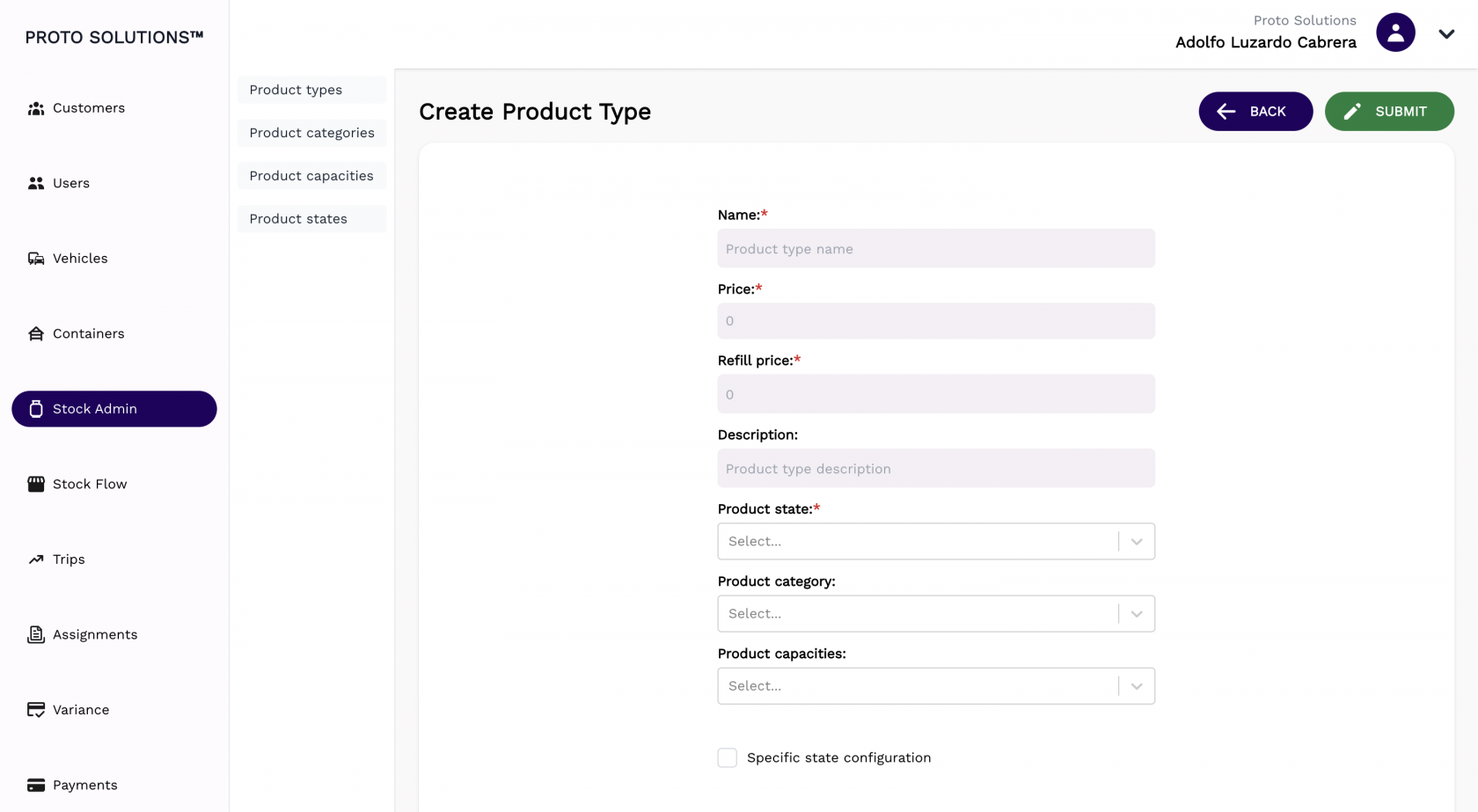Navigate to the Vehicles page
The image size is (1478, 812).
pos(114,259)
